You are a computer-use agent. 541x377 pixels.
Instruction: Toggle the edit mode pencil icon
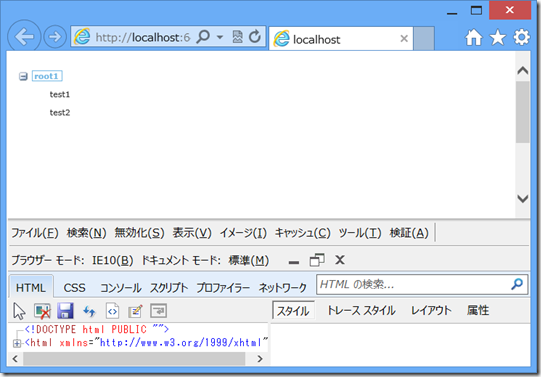point(136,311)
